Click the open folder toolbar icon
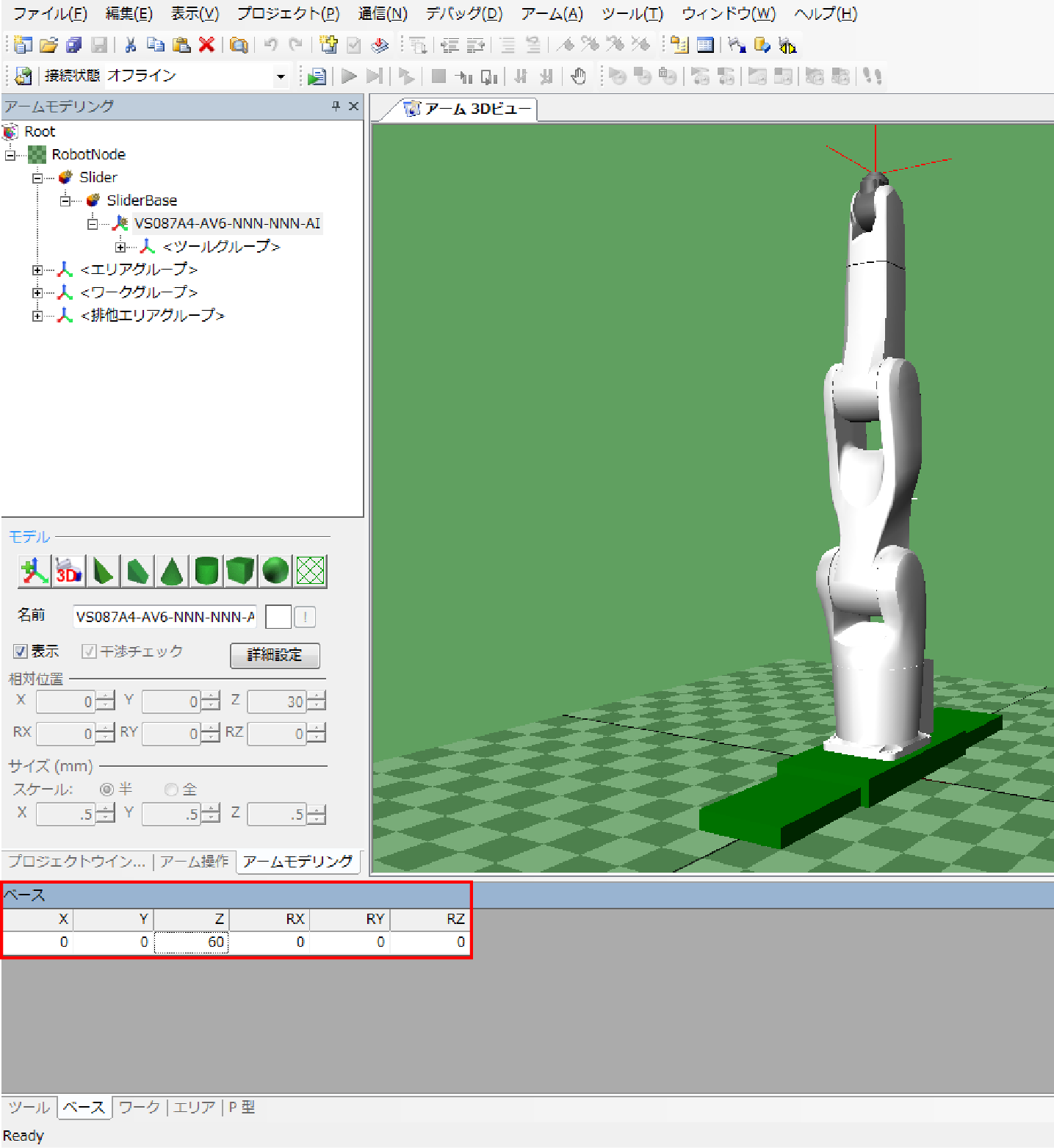 tap(48, 45)
